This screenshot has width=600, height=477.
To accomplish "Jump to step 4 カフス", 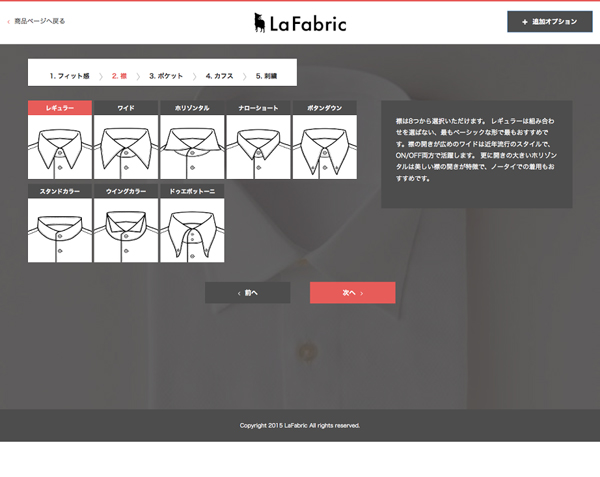I will tap(219, 76).
